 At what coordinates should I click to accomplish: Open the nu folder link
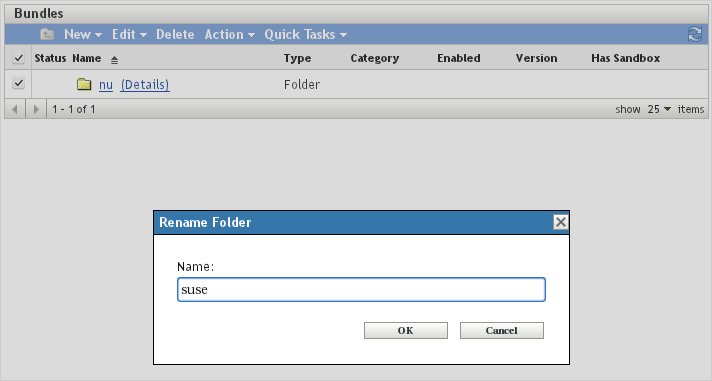106,85
